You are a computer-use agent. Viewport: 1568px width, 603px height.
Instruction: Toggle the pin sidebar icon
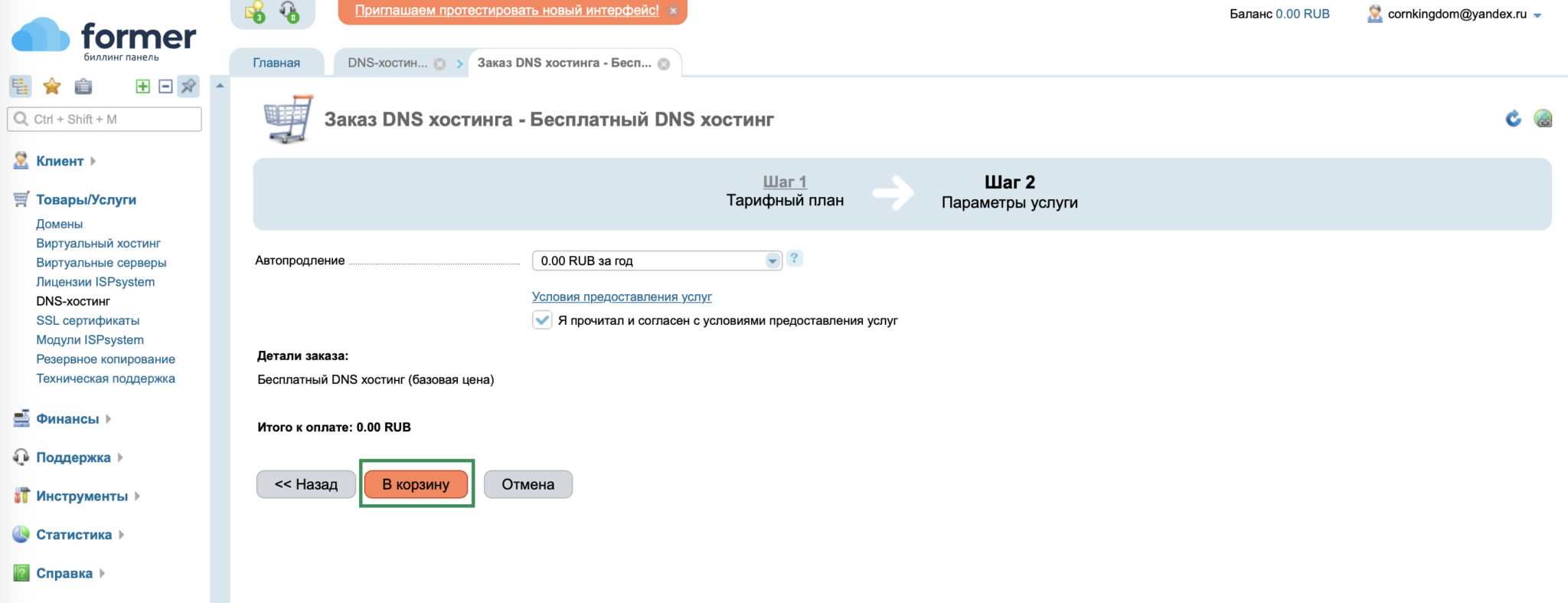(188, 87)
